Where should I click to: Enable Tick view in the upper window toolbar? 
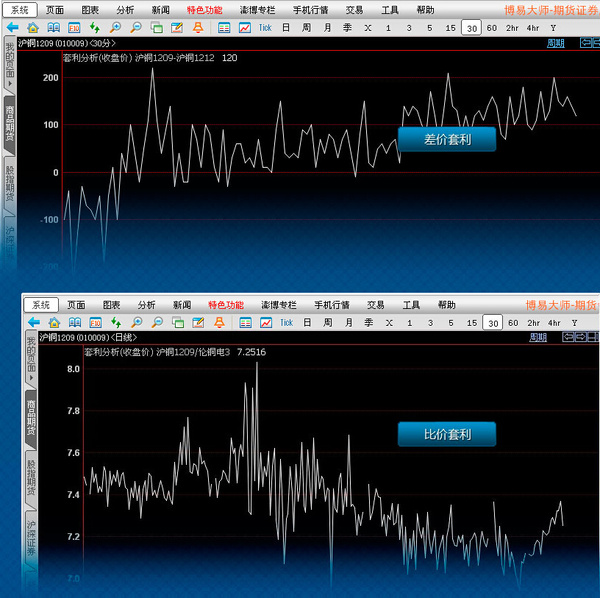[265, 27]
